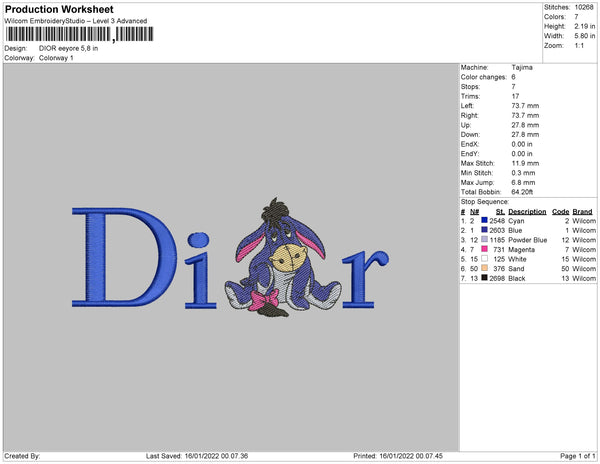Click the Cyan color swatch in stop sequence
600x464 pixels.
tap(484, 220)
